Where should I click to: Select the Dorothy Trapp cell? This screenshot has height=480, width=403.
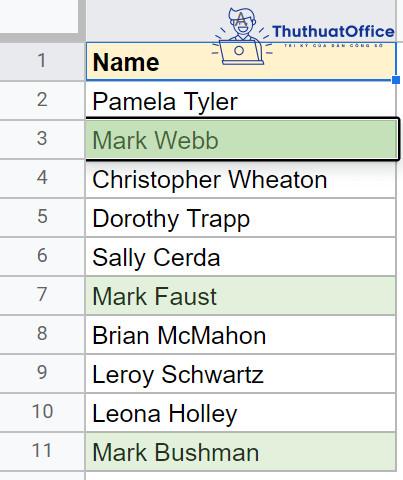point(241,218)
